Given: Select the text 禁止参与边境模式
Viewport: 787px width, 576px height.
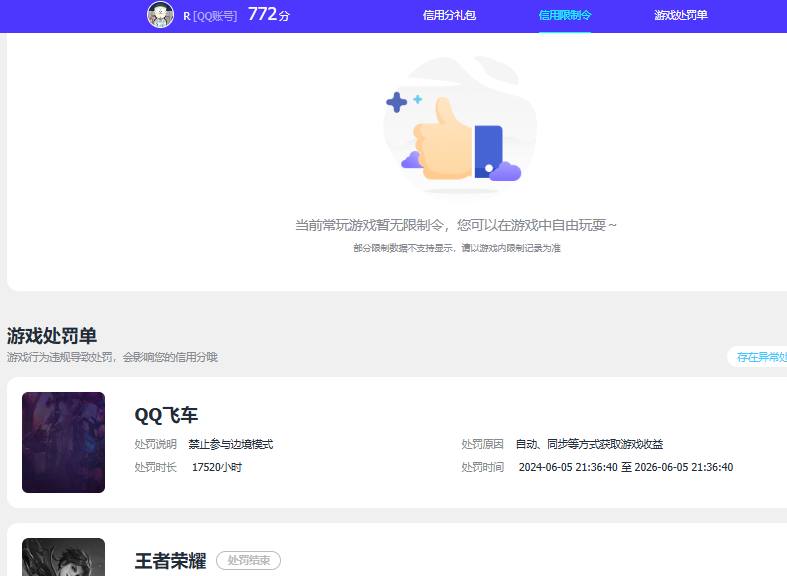Looking at the screenshot, I should pos(231,444).
